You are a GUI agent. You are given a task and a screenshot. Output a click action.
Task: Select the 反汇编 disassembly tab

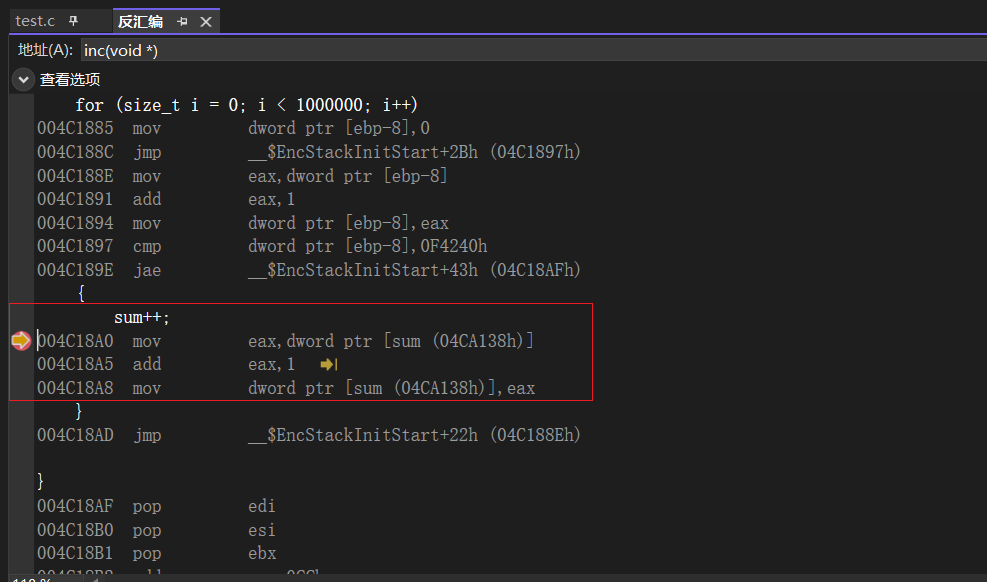[x=140, y=21]
